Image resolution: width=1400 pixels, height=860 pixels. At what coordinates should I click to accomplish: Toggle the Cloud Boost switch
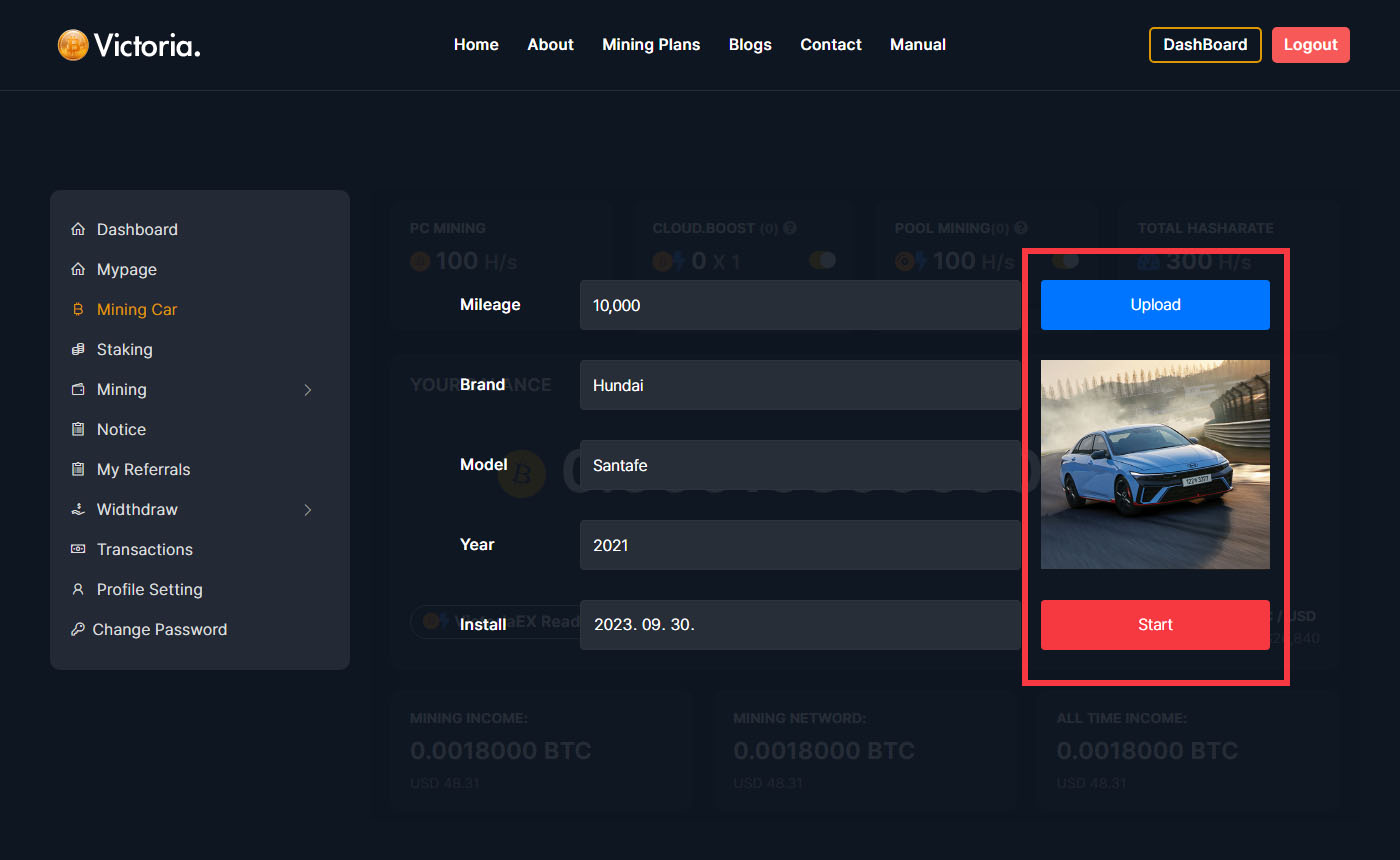[x=822, y=261]
